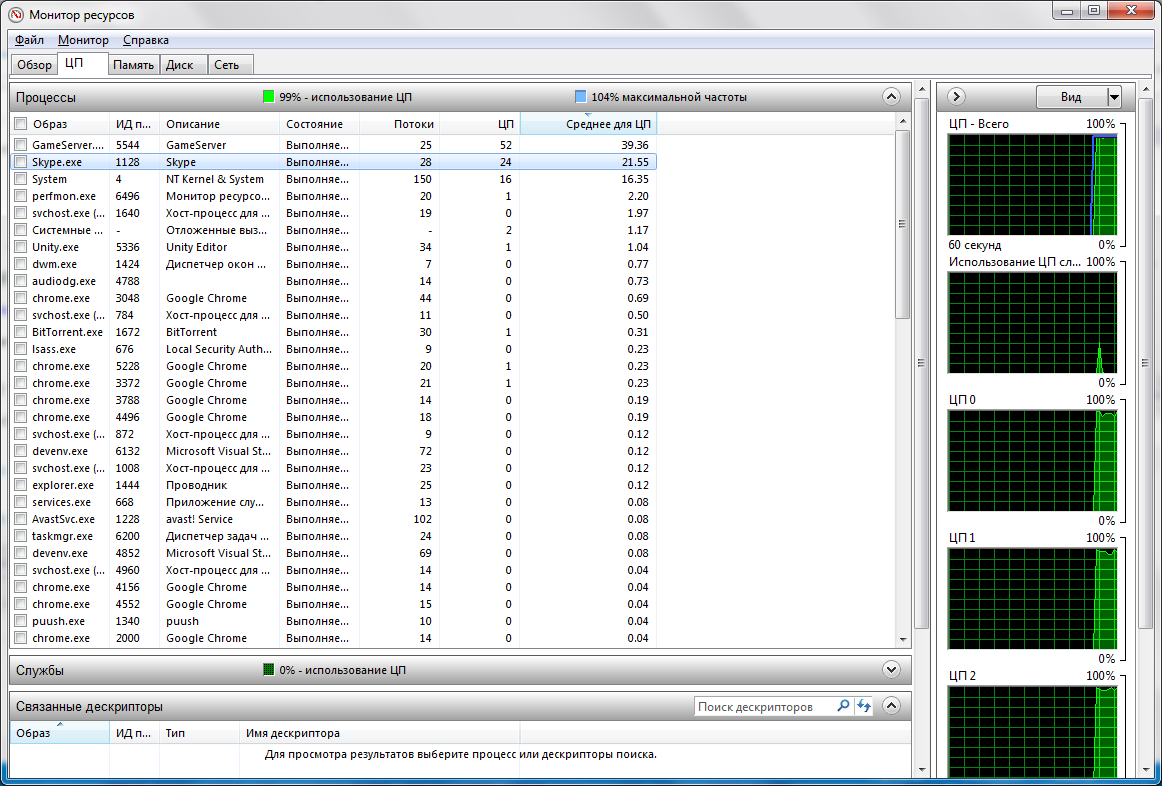Open the Монитор menu
Screen dimensions: 1162x786
83,40
